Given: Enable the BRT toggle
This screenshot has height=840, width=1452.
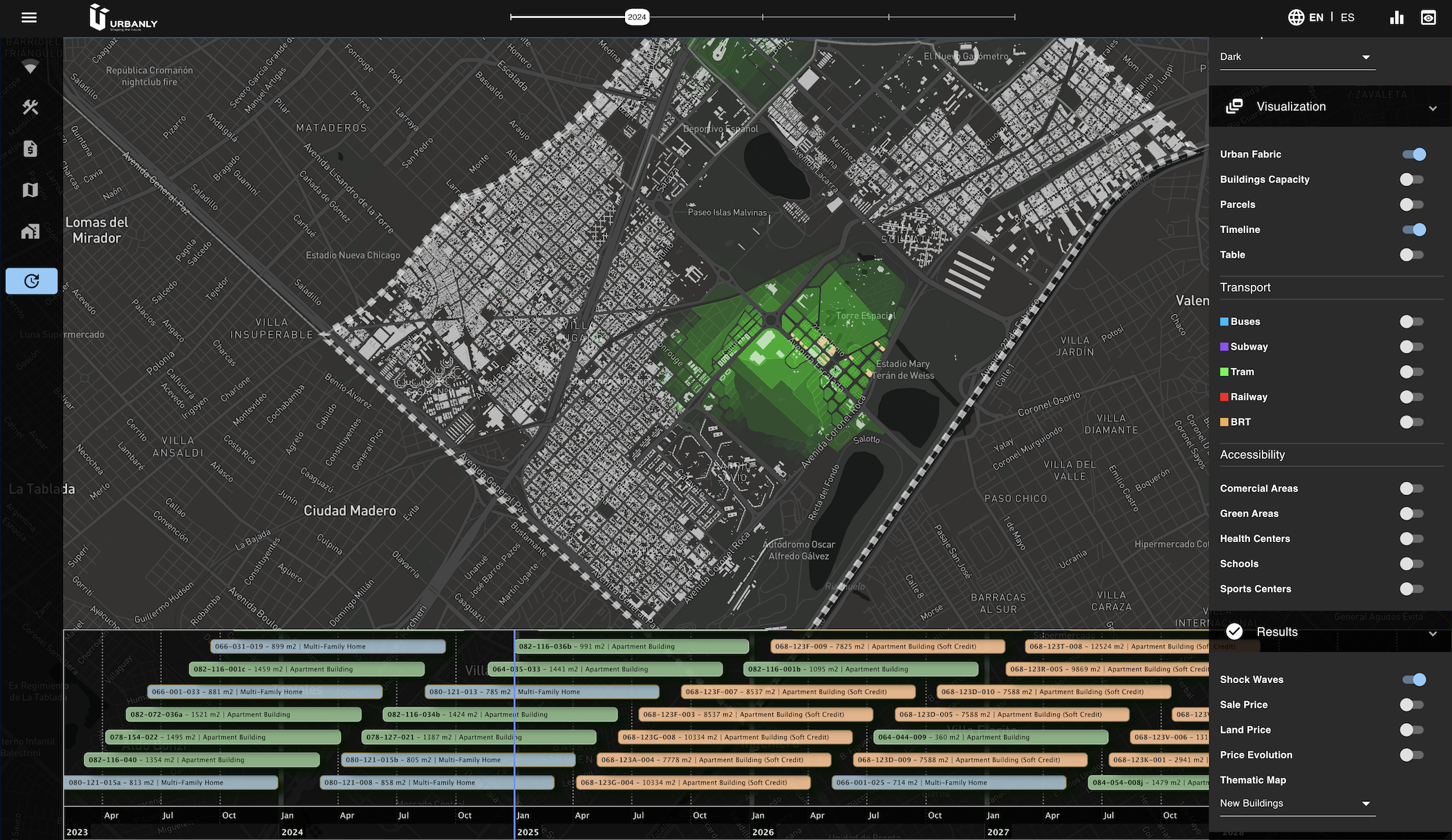Looking at the screenshot, I should pyautogui.click(x=1411, y=422).
